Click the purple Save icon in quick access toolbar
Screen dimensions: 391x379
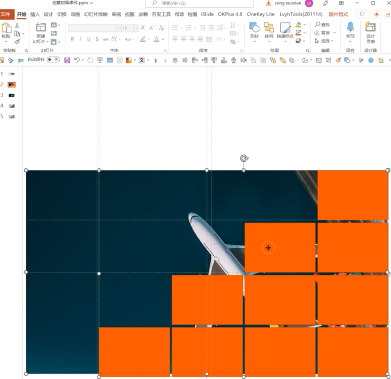pyautogui.click(x=67, y=60)
